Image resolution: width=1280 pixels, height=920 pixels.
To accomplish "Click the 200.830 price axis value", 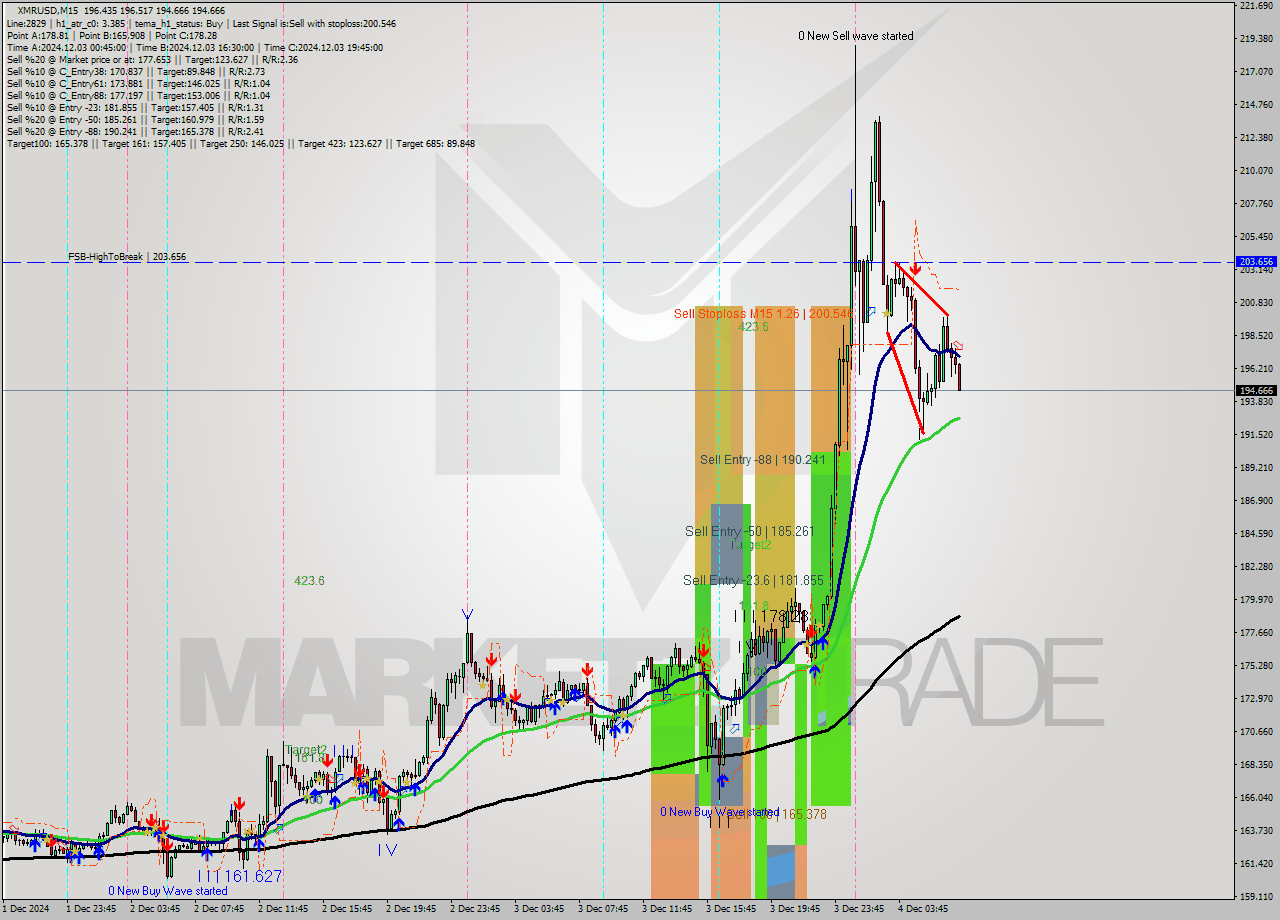I will (1256, 303).
